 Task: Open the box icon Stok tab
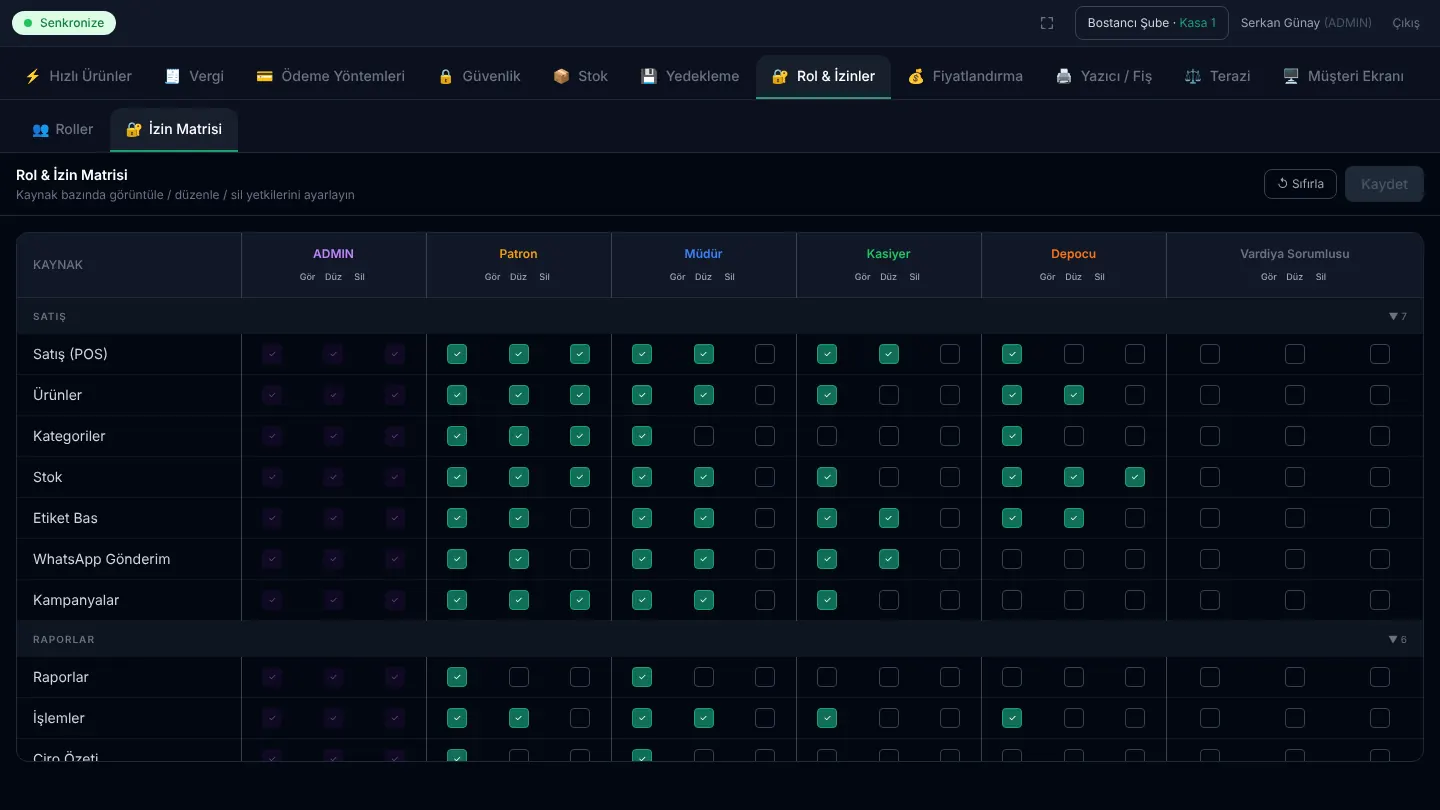point(580,76)
